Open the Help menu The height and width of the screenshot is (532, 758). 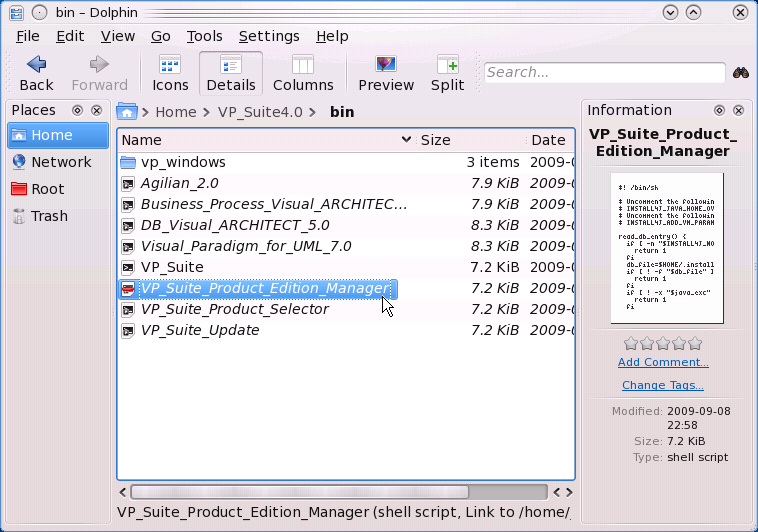click(x=333, y=36)
